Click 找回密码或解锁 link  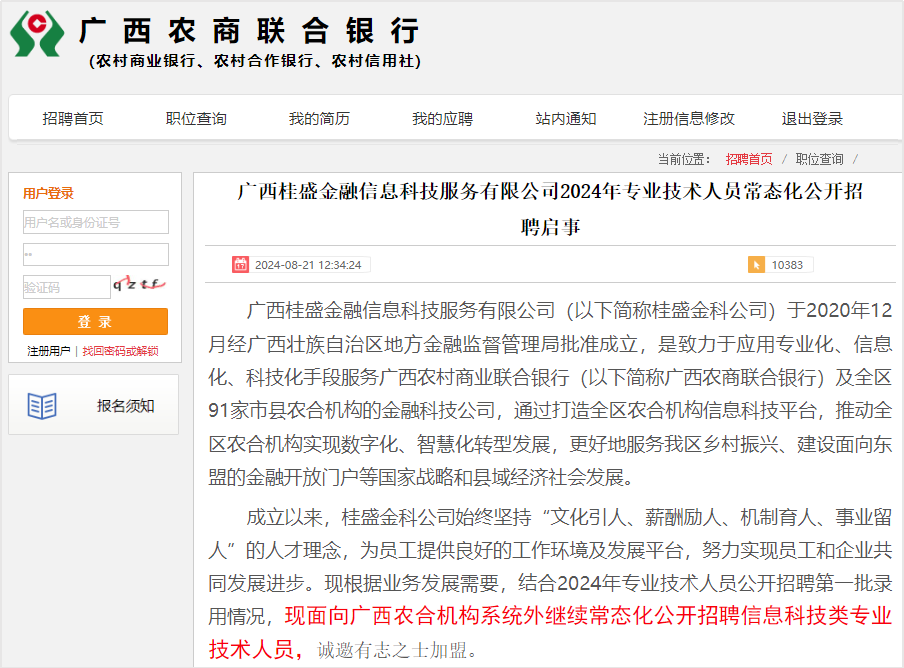120,351
